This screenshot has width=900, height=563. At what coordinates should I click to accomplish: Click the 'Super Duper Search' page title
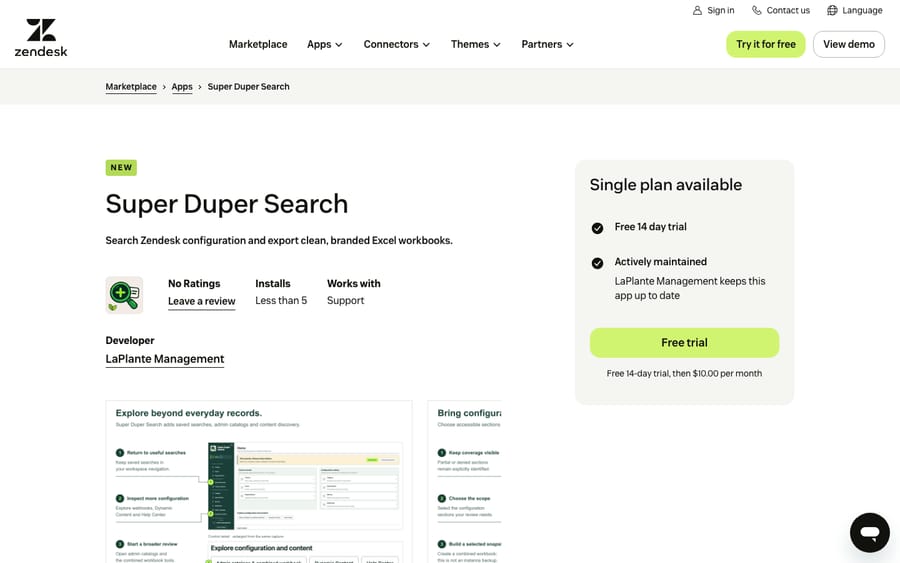click(x=227, y=204)
